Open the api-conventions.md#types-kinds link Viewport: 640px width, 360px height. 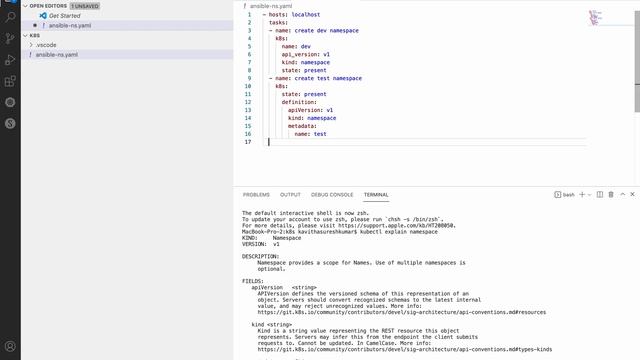[x=404, y=349]
